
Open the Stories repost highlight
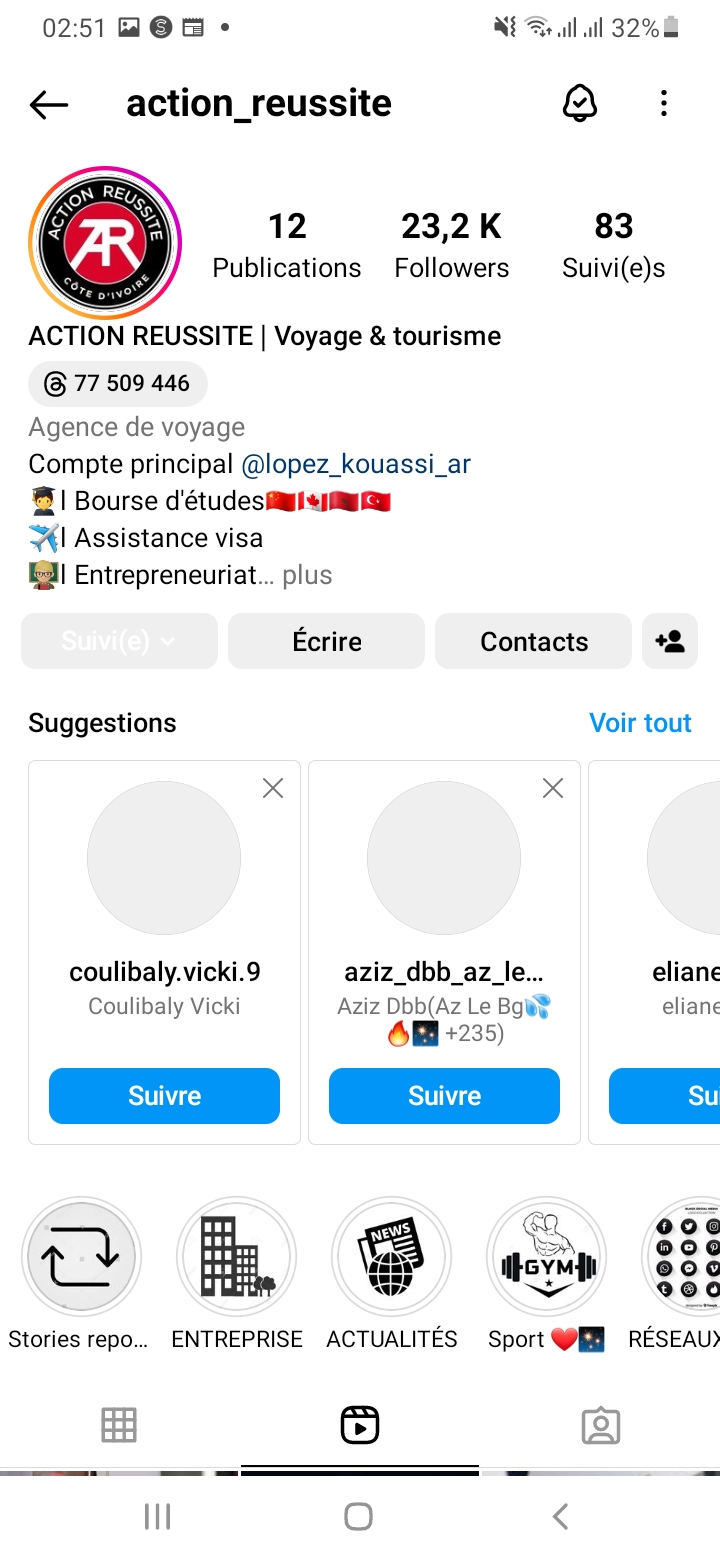click(81, 1257)
